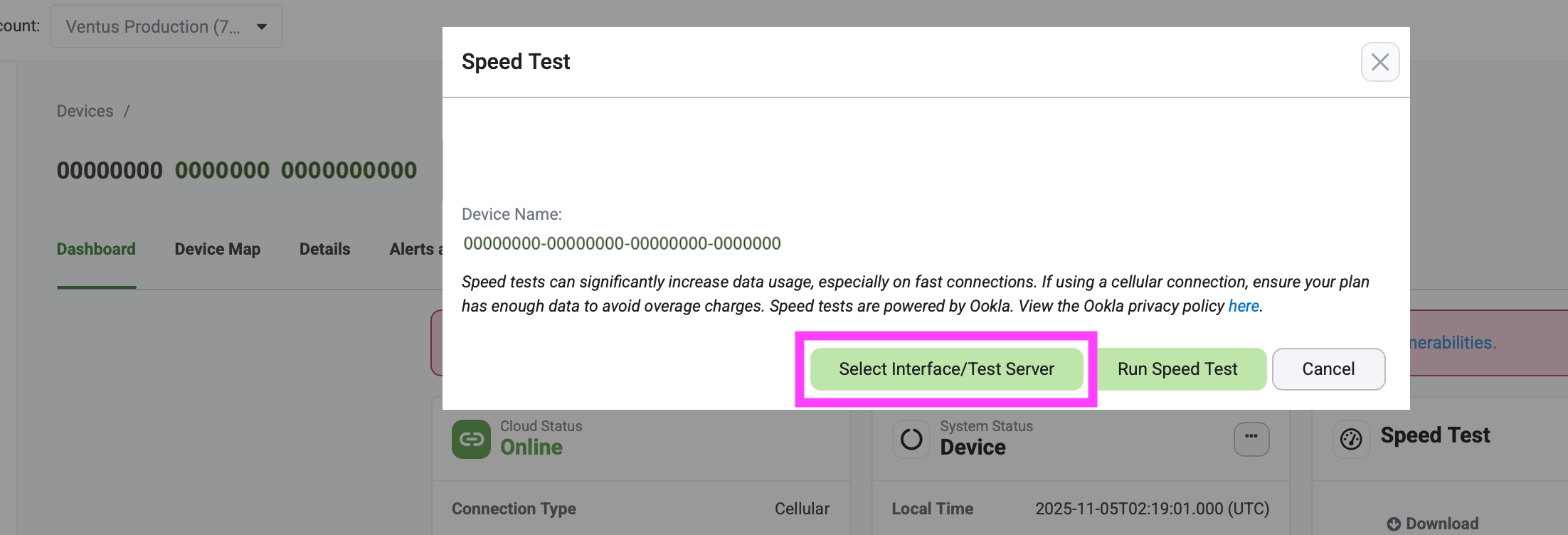
Task: Click the Cloud Status link icon
Action: (471, 439)
